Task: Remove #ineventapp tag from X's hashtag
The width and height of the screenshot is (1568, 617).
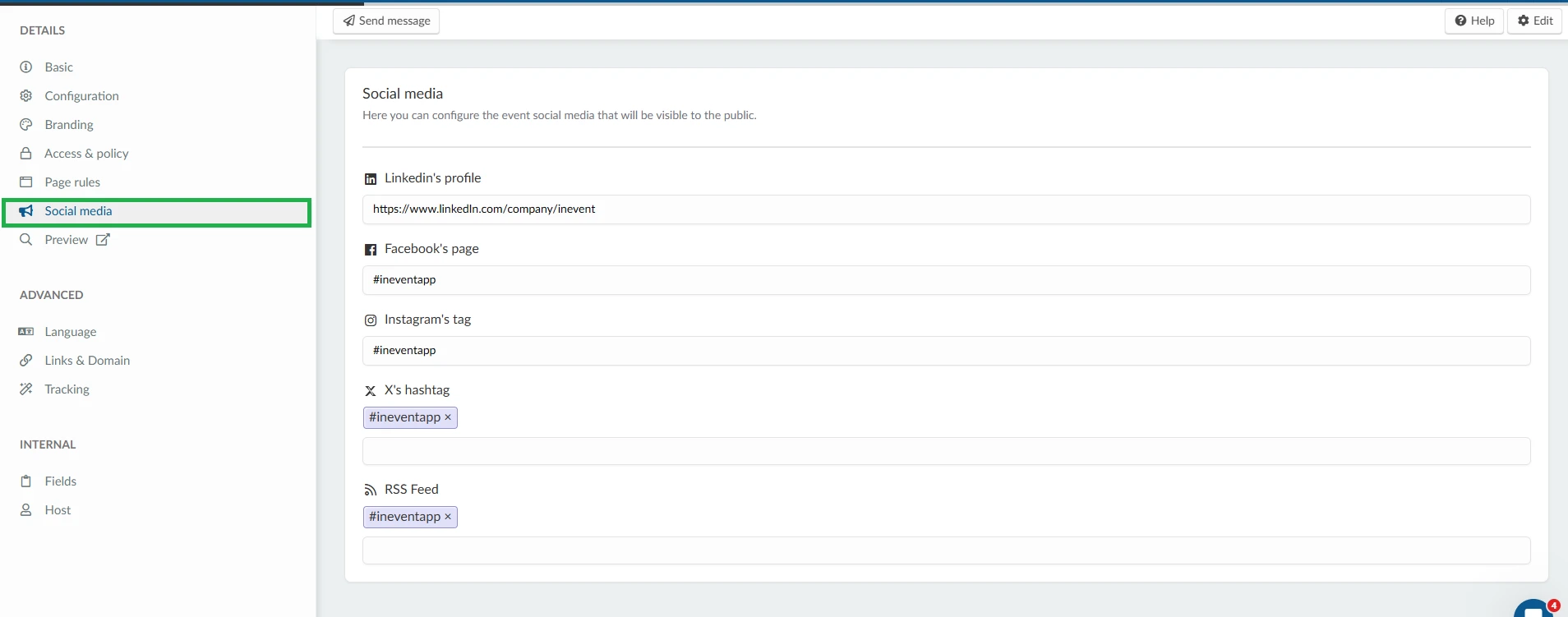Action: click(x=448, y=417)
